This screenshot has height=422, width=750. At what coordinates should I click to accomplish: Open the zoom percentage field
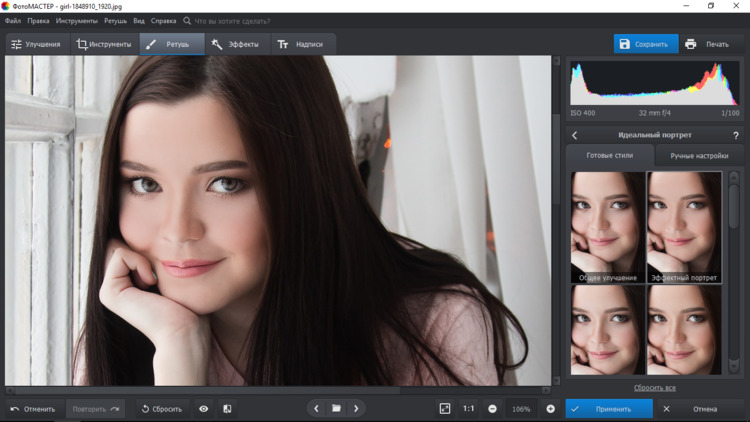click(521, 409)
